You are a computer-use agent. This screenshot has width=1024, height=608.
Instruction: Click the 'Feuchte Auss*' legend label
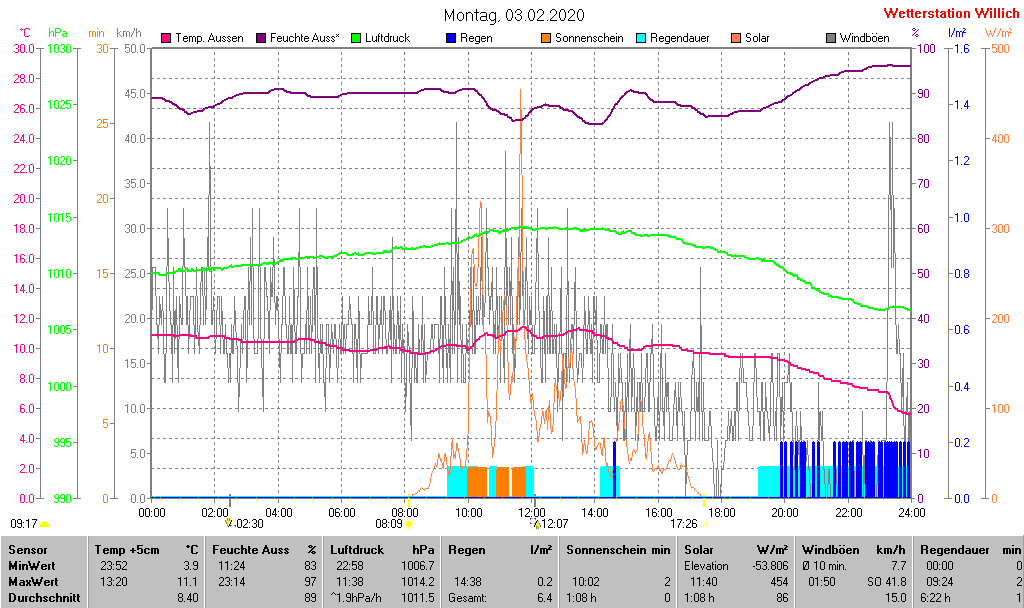(x=304, y=38)
